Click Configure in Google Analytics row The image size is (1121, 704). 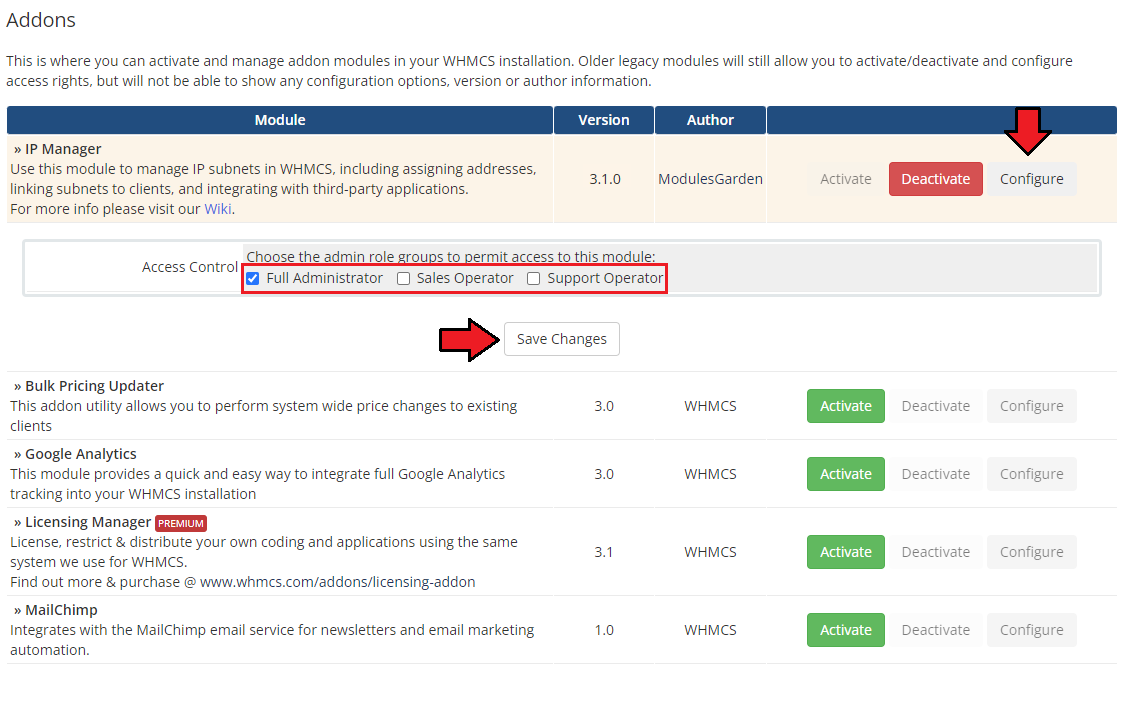(x=1031, y=474)
